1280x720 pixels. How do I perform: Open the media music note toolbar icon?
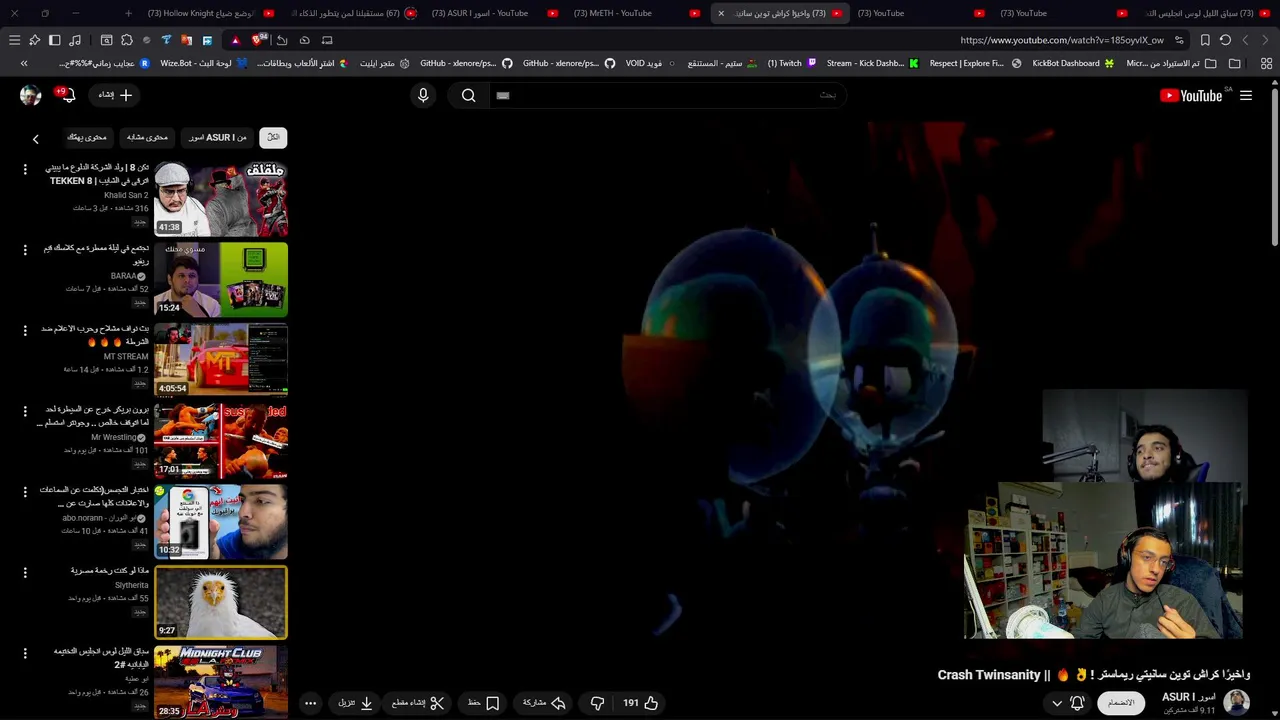[75, 40]
